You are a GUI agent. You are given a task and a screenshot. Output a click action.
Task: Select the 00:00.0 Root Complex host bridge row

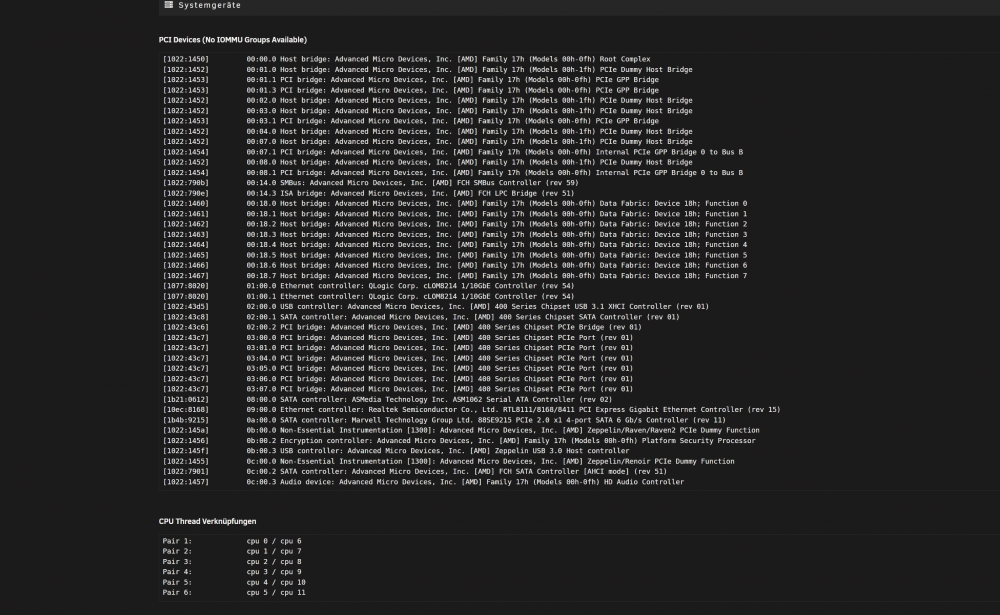(x=406, y=59)
